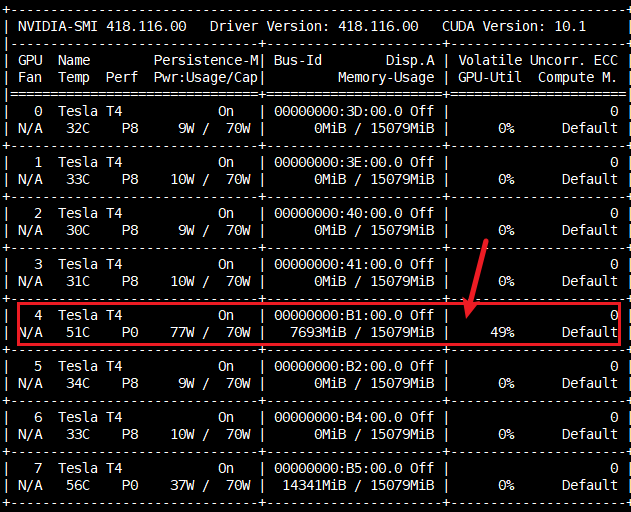Image resolution: width=631 pixels, height=512 pixels.
Task: Click the 51C temperature of GPU 4
Action: [78, 332]
